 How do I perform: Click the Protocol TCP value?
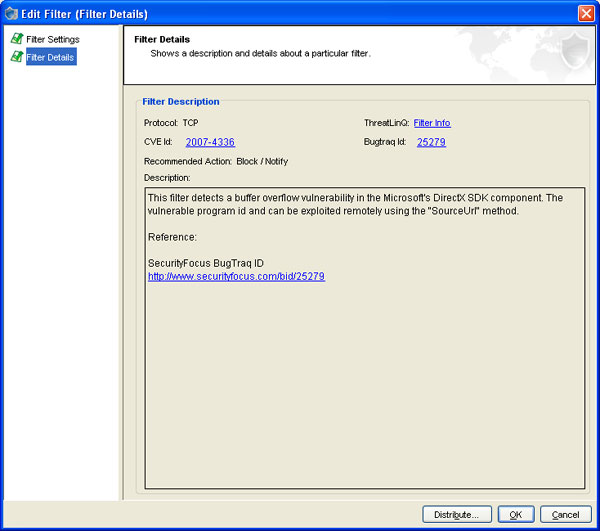click(x=191, y=123)
